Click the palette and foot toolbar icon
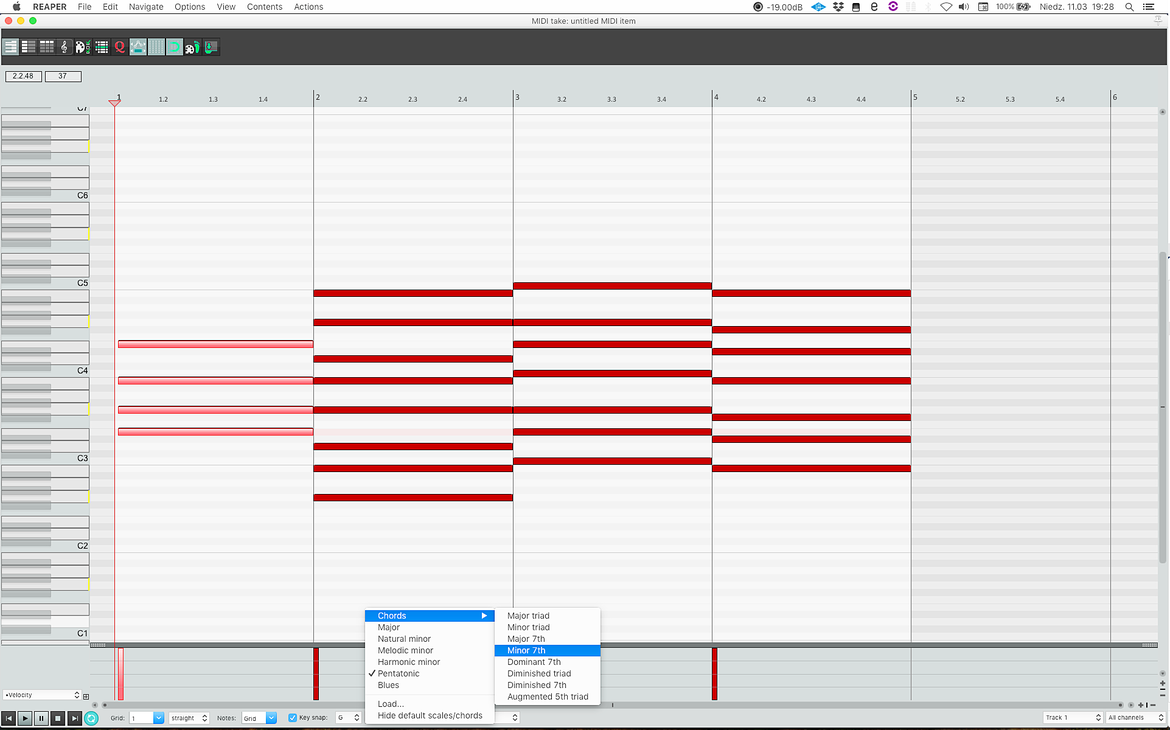 pos(193,47)
